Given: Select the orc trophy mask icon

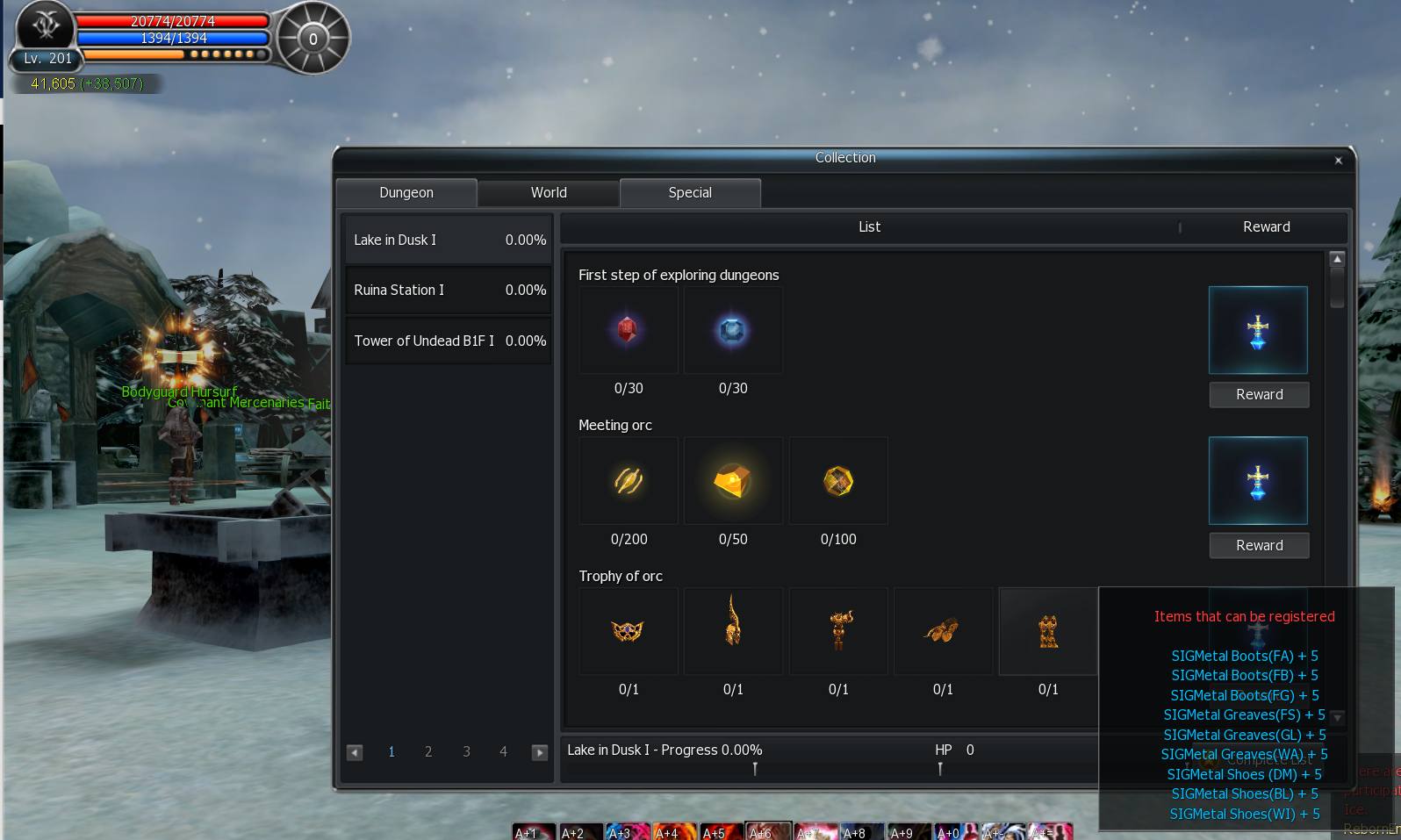Looking at the screenshot, I should pyautogui.click(x=629, y=631).
